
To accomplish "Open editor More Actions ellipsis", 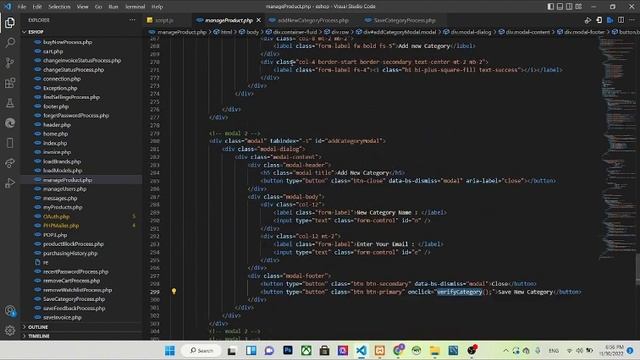I will point(632,20).
